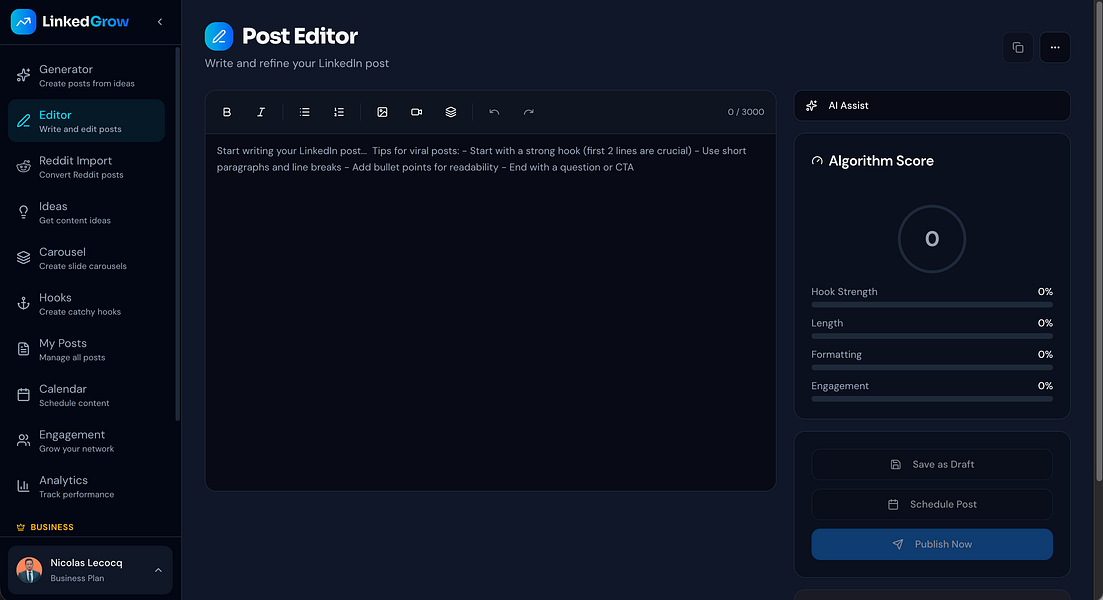The width and height of the screenshot is (1103, 600).
Task: Click the page vertical scrollbar
Action: click(x=1099, y=241)
